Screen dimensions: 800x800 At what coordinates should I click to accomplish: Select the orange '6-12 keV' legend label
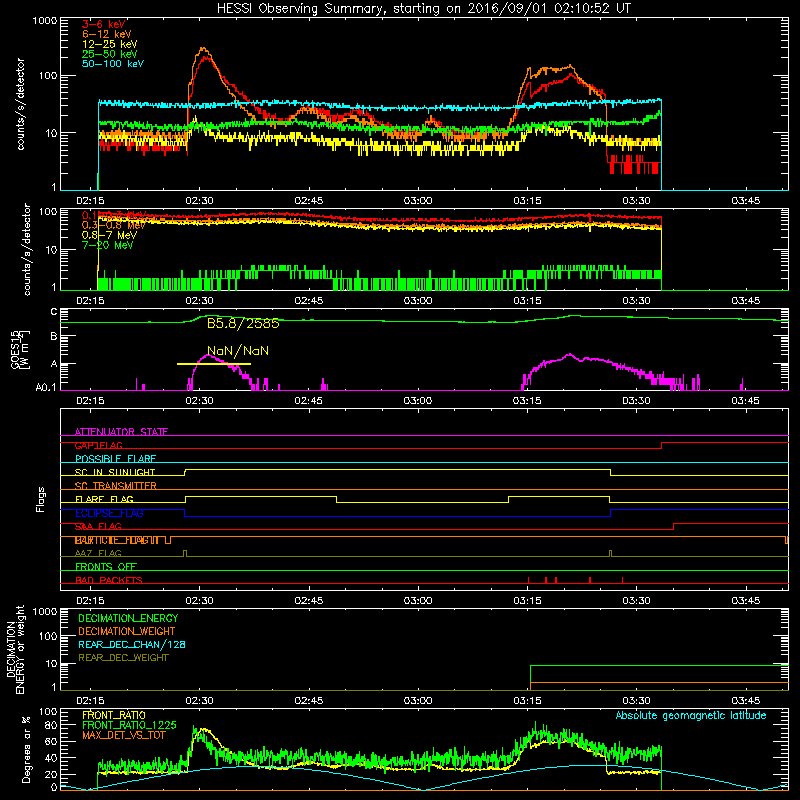click(x=107, y=34)
